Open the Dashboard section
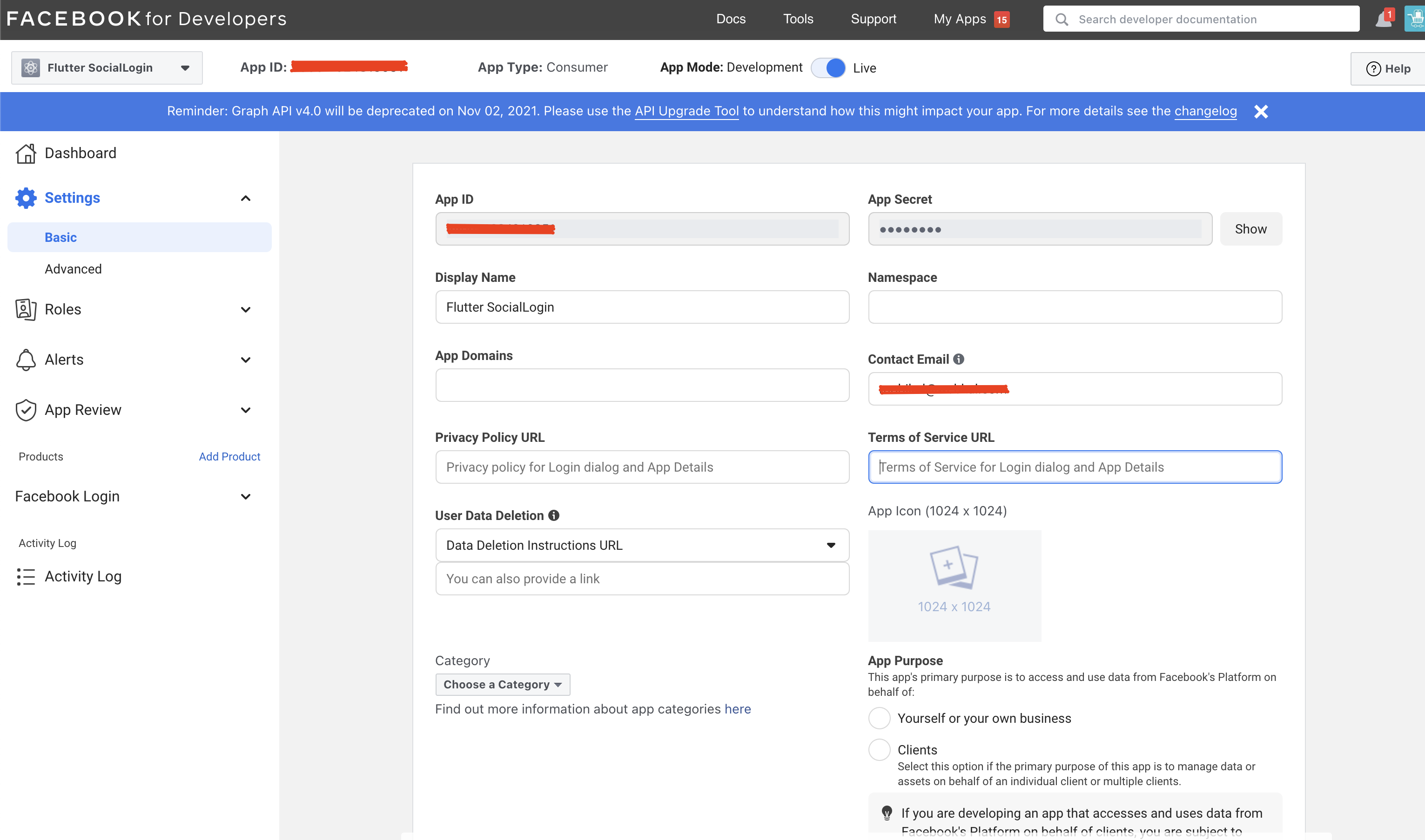The width and height of the screenshot is (1425, 840). (x=80, y=153)
